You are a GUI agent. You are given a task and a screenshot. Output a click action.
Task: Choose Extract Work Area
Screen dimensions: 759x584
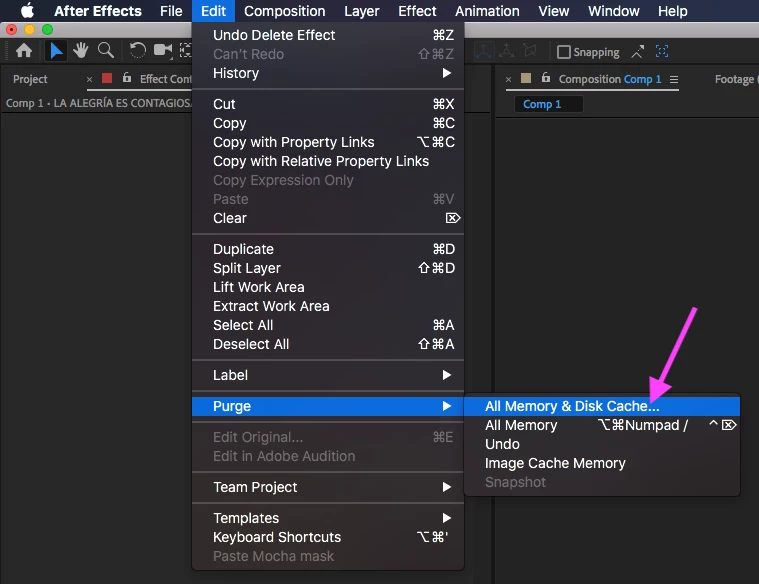pyautogui.click(x=328, y=306)
